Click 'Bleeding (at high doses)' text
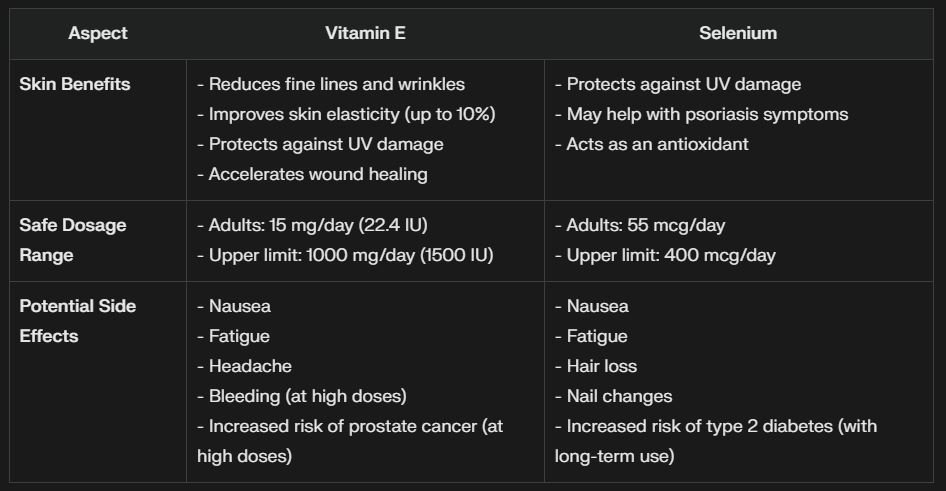The width and height of the screenshot is (946, 491). coord(302,396)
